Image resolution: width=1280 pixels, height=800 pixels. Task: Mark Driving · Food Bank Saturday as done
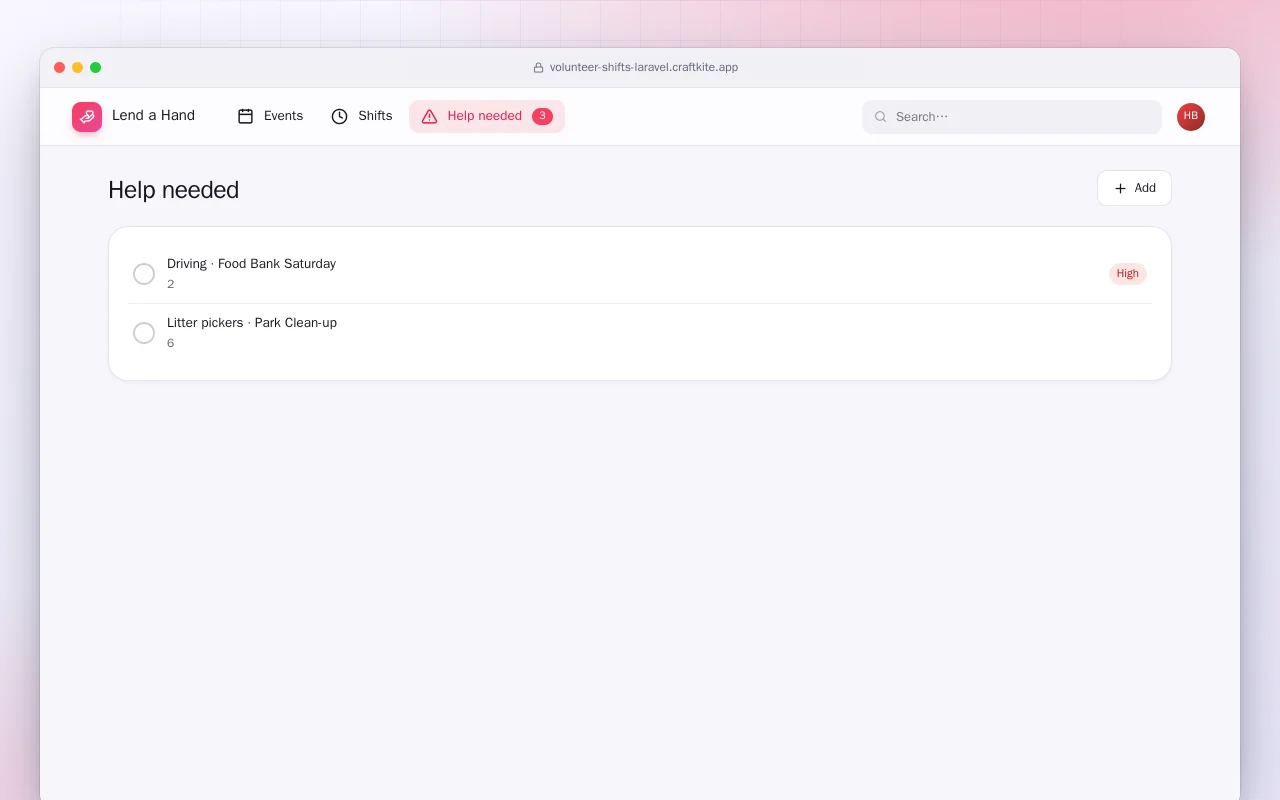(144, 274)
